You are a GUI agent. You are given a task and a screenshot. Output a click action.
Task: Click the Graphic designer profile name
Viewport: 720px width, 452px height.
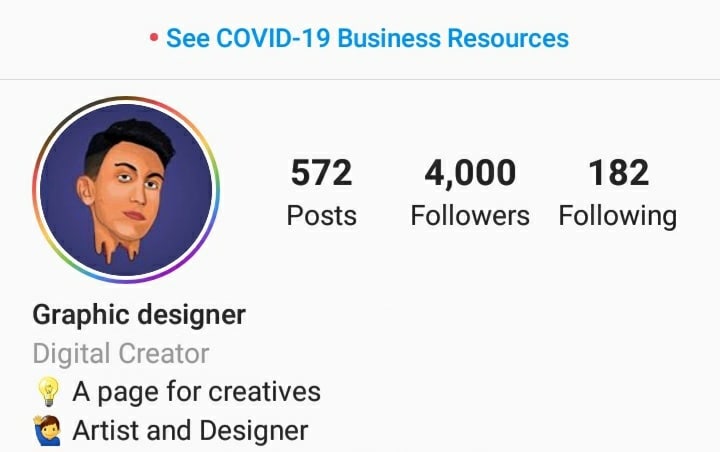pyautogui.click(x=139, y=316)
